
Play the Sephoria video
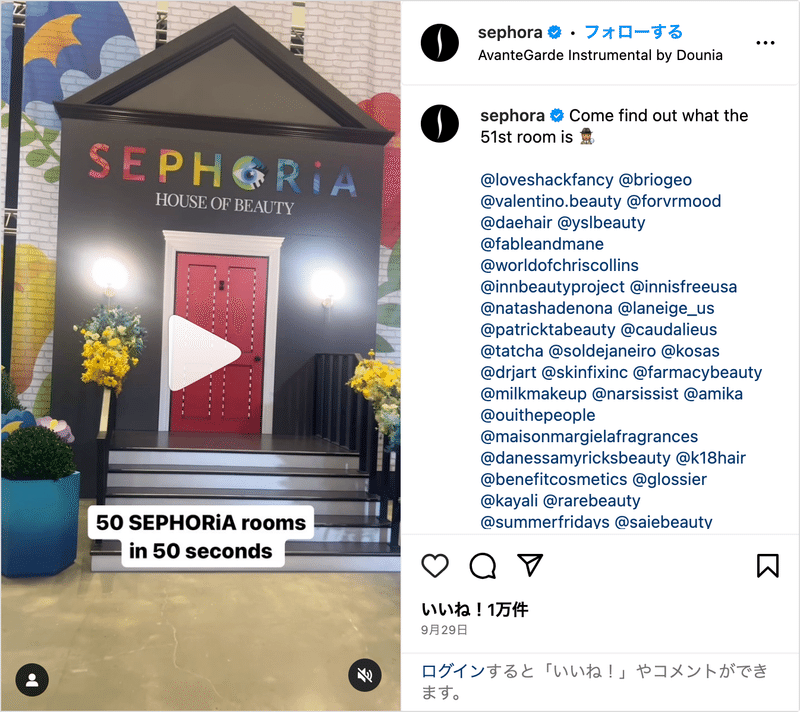click(x=204, y=353)
